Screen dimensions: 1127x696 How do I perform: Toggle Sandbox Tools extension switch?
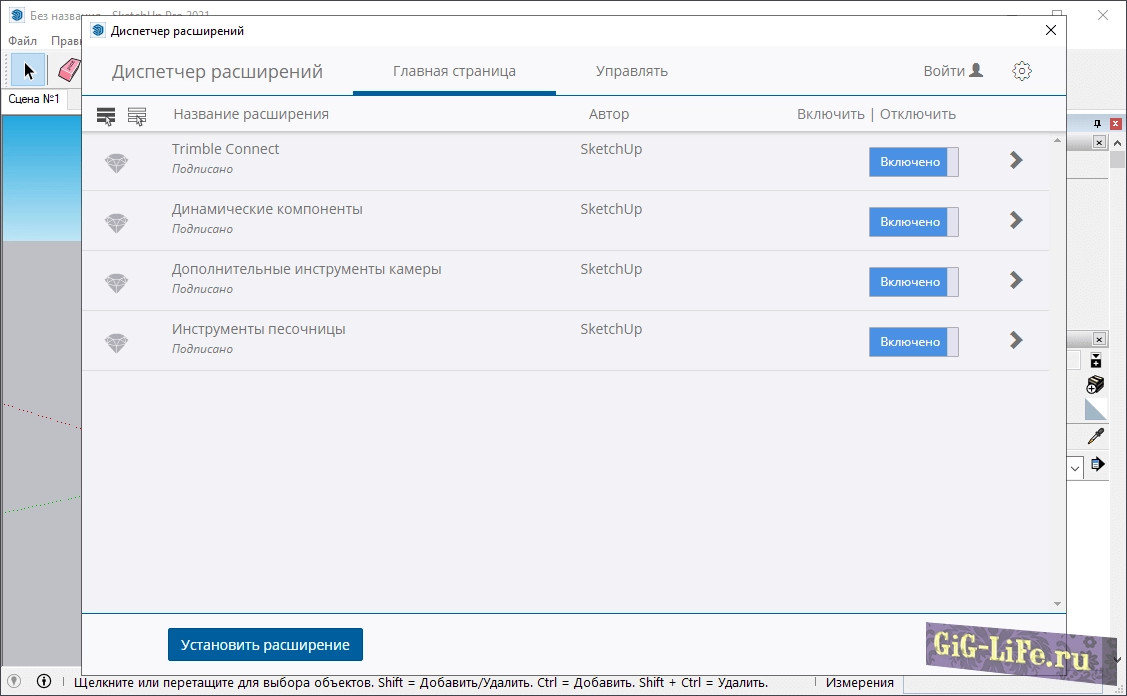point(913,342)
